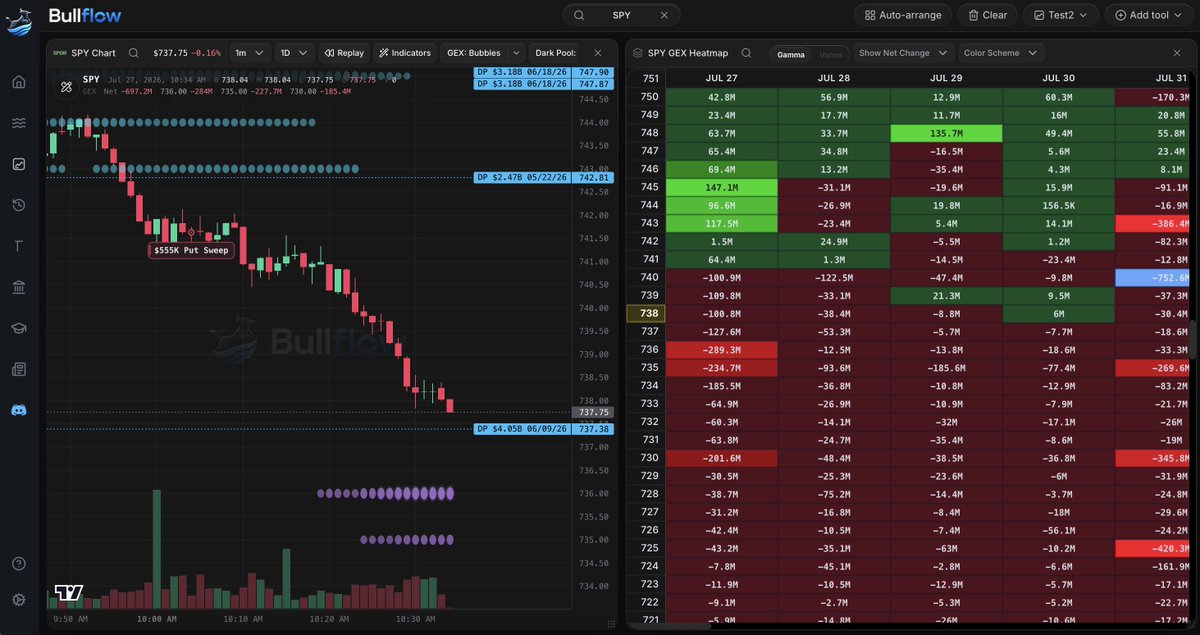Screen dimensions: 1200x635
Task: Click the T text sidebar icon
Action: click(x=19, y=246)
